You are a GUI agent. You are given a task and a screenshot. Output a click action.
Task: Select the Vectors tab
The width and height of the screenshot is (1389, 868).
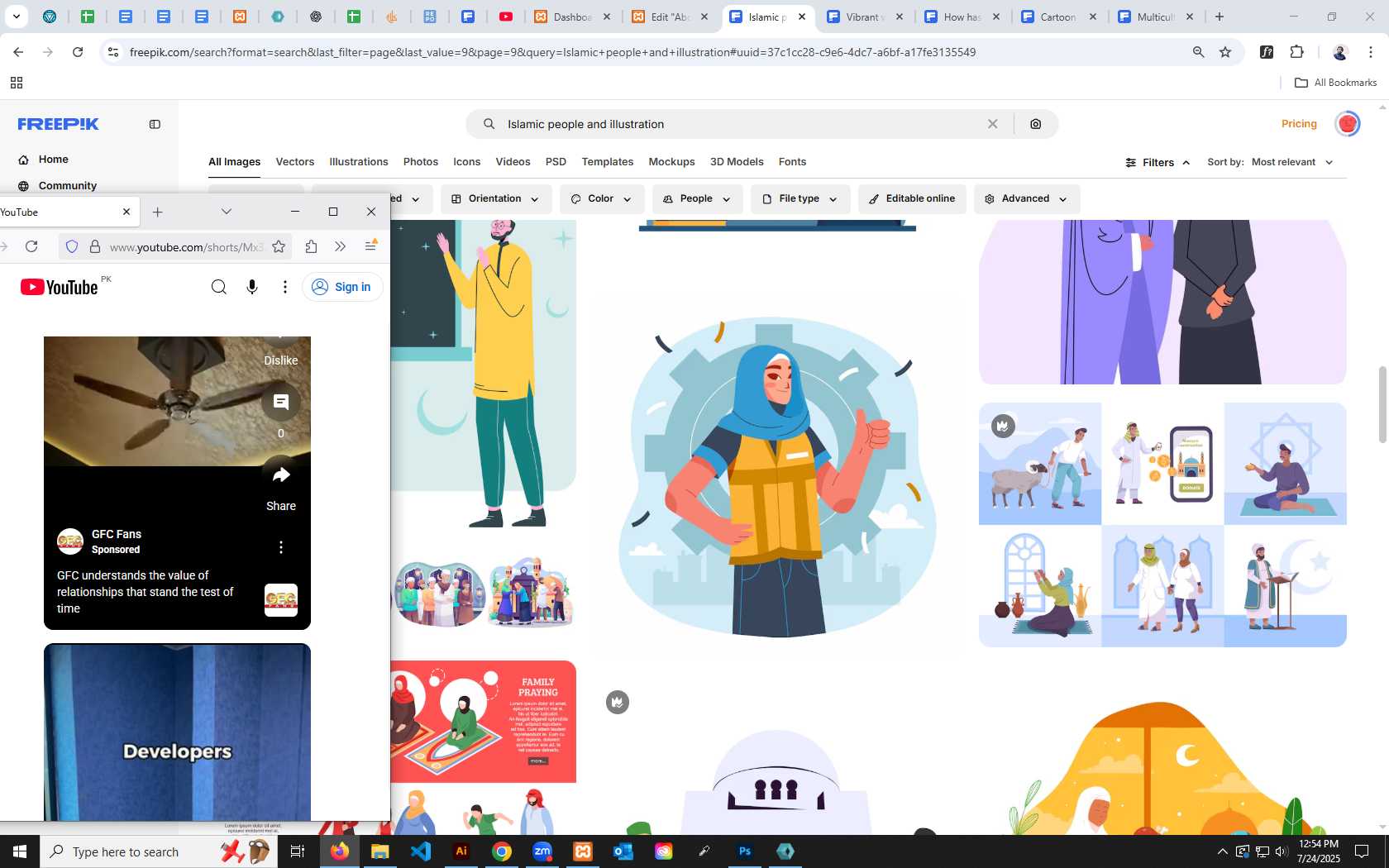coord(294,162)
